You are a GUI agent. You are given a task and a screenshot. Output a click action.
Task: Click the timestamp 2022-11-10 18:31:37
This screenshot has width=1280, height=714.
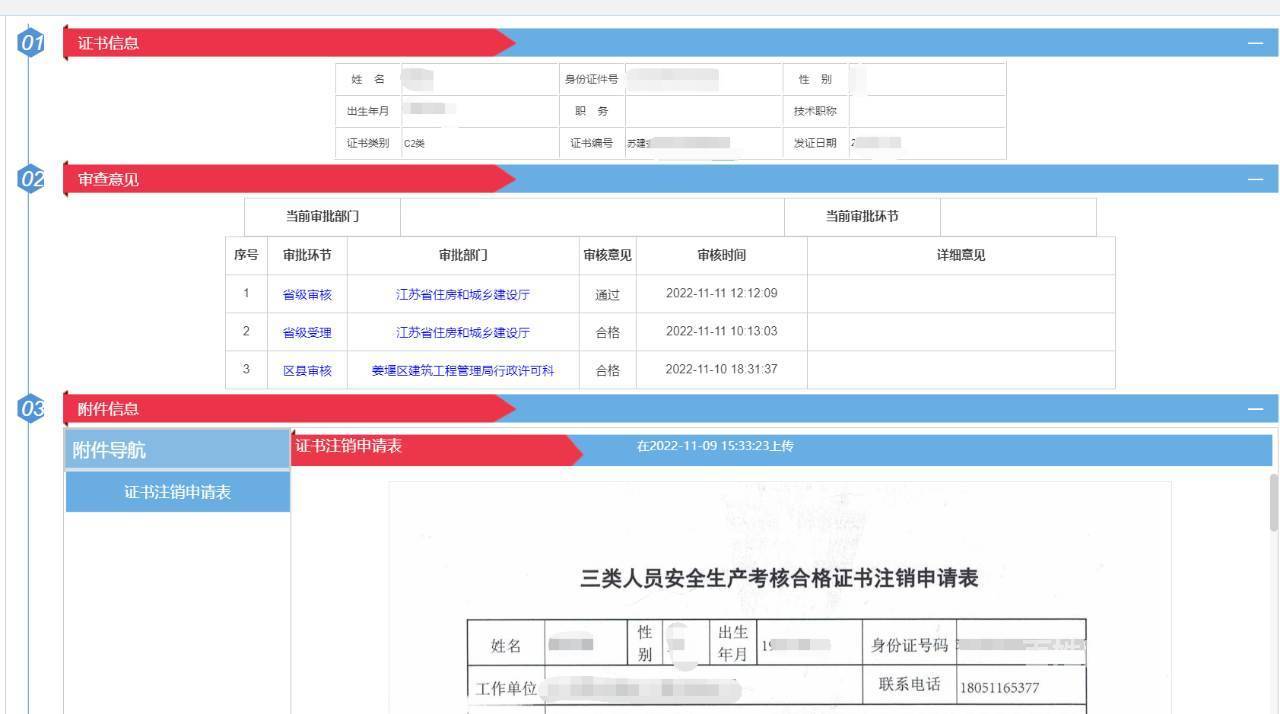click(x=721, y=370)
